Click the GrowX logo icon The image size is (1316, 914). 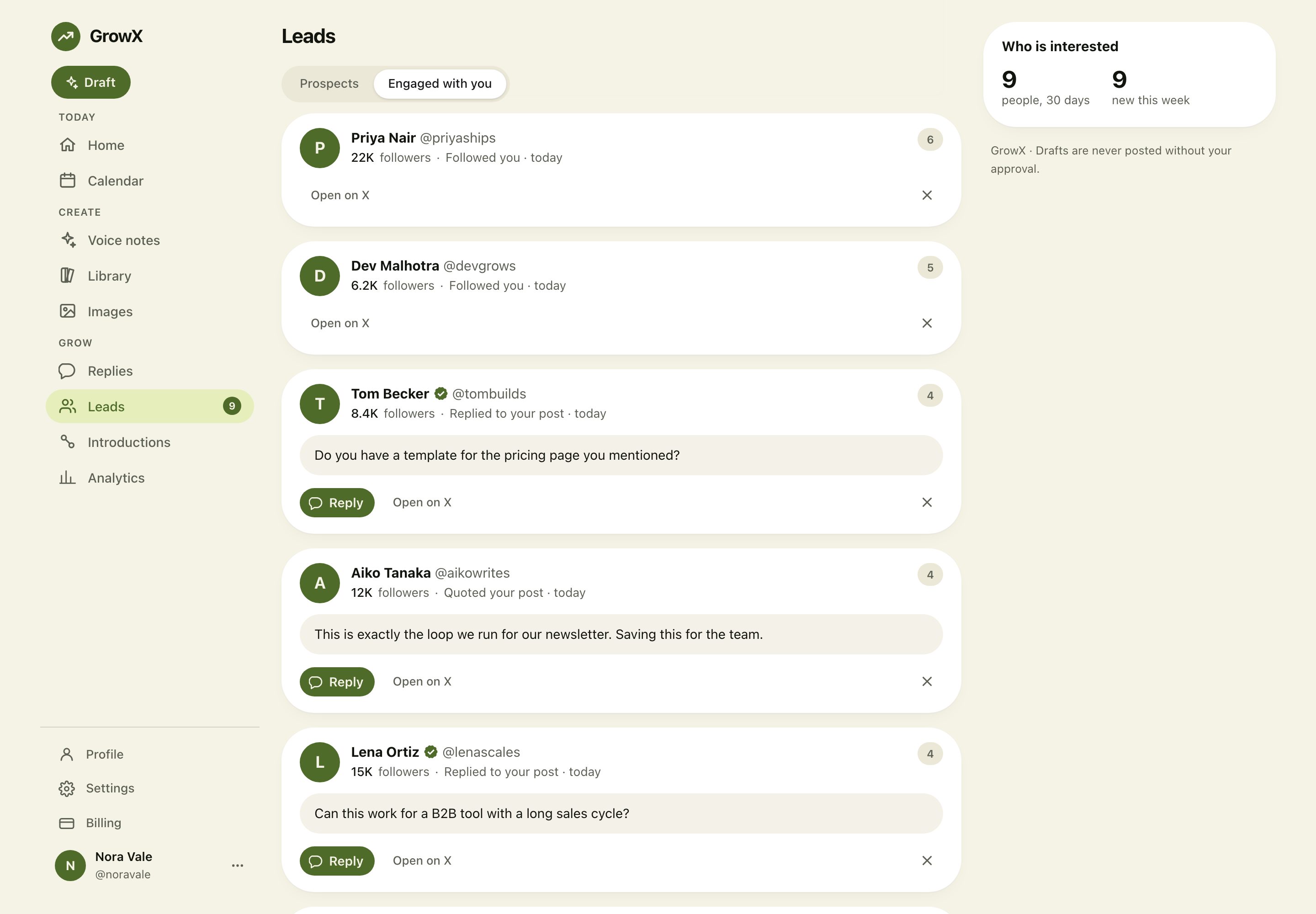point(66,37)
